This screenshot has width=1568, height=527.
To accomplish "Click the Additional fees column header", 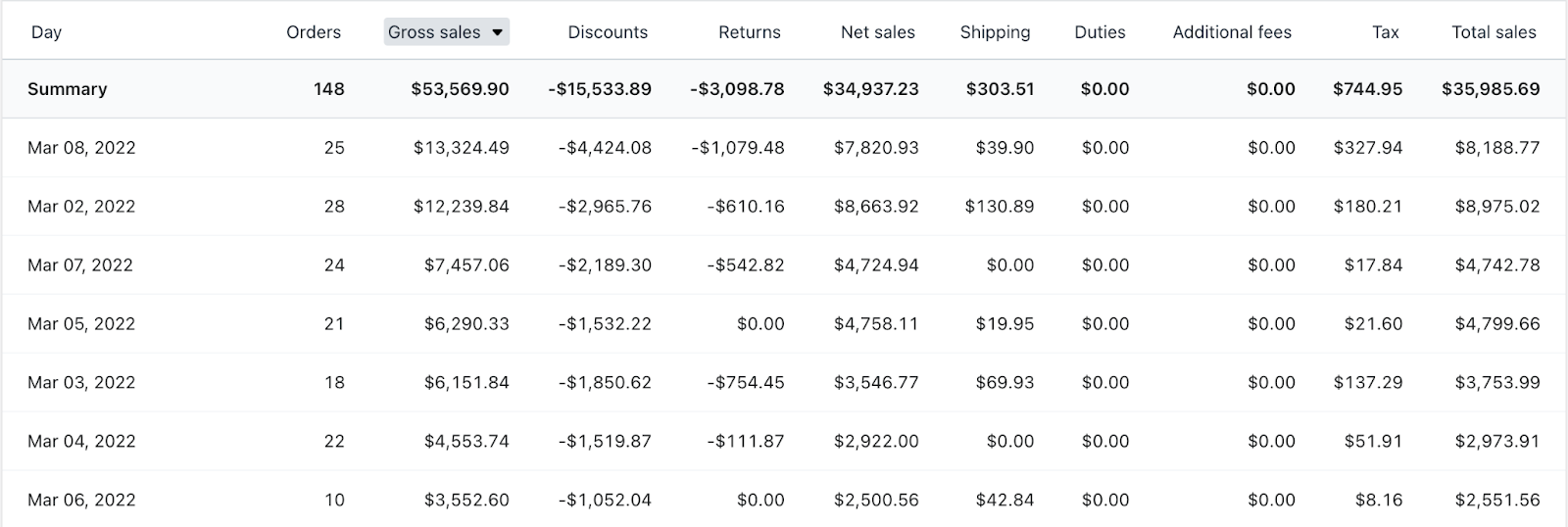I will click(1232, 32).
